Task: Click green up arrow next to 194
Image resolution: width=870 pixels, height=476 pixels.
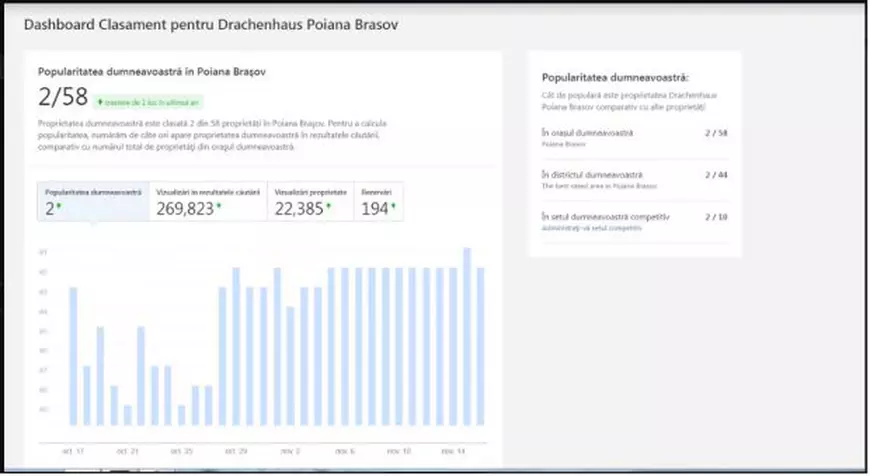Action: click(x=393, y=207)
